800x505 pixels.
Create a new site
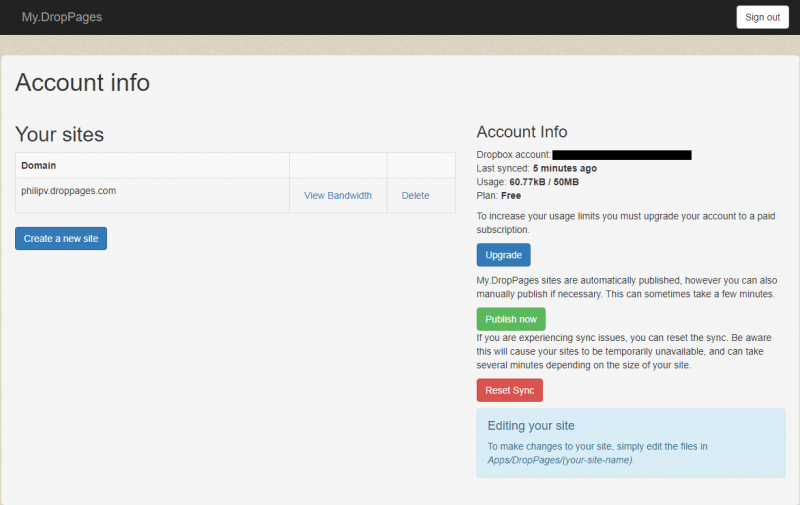pos(61,238)
